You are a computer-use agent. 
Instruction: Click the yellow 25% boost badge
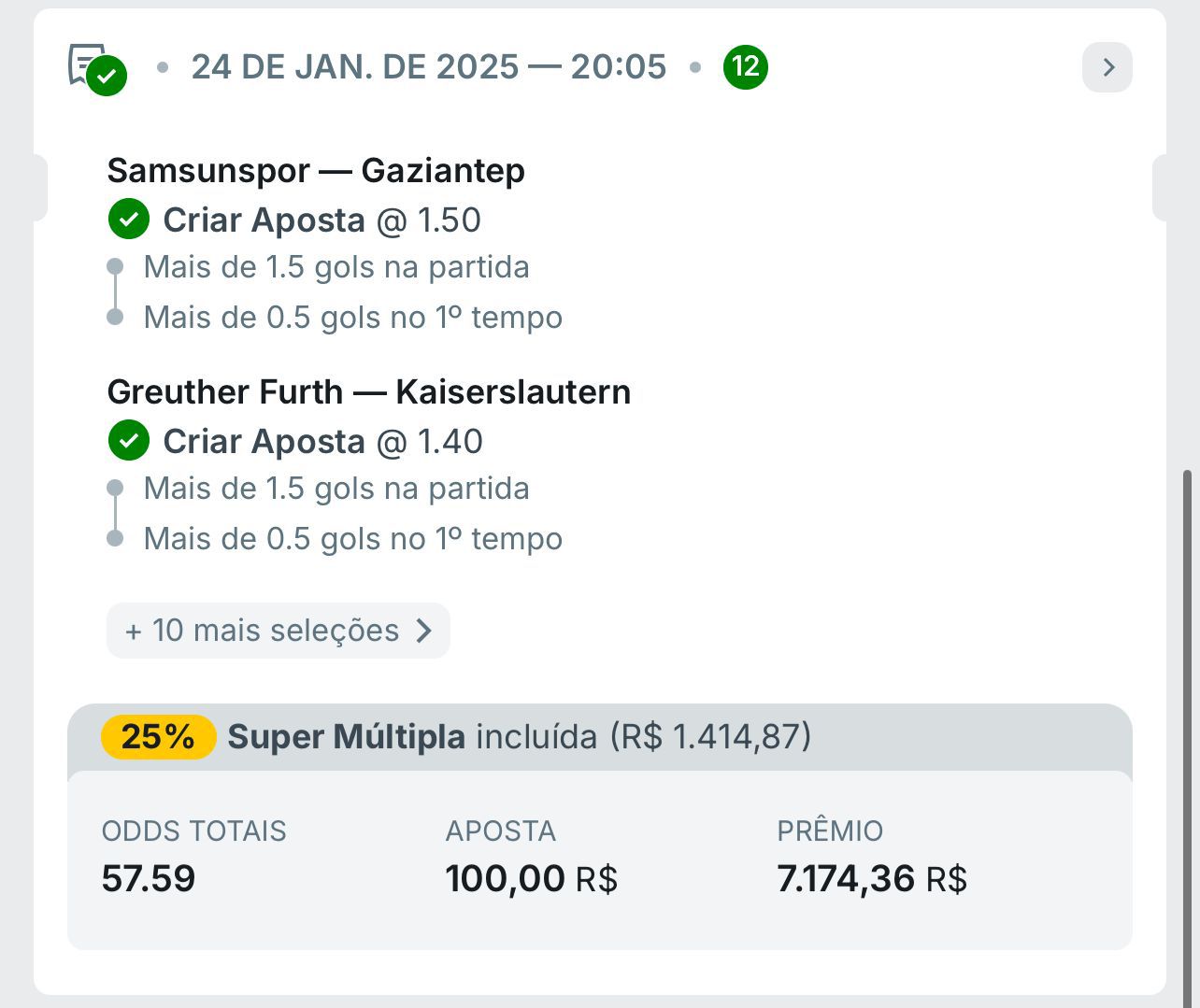(x=159, y=737)
